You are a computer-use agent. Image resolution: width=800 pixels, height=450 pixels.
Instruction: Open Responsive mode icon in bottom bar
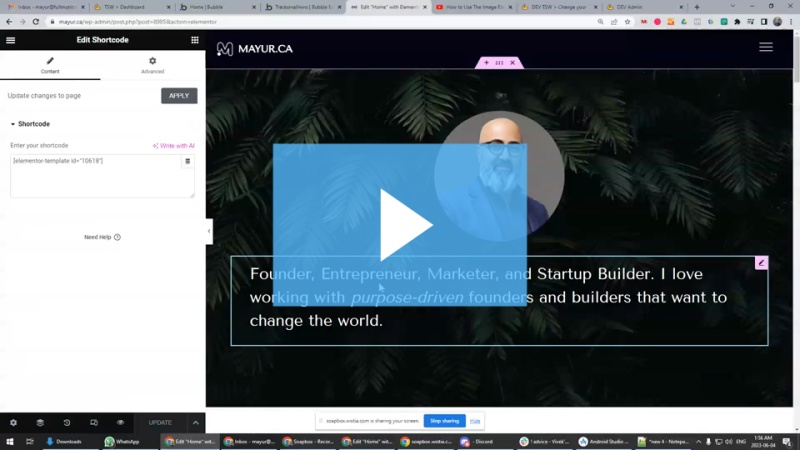(94, 422)
